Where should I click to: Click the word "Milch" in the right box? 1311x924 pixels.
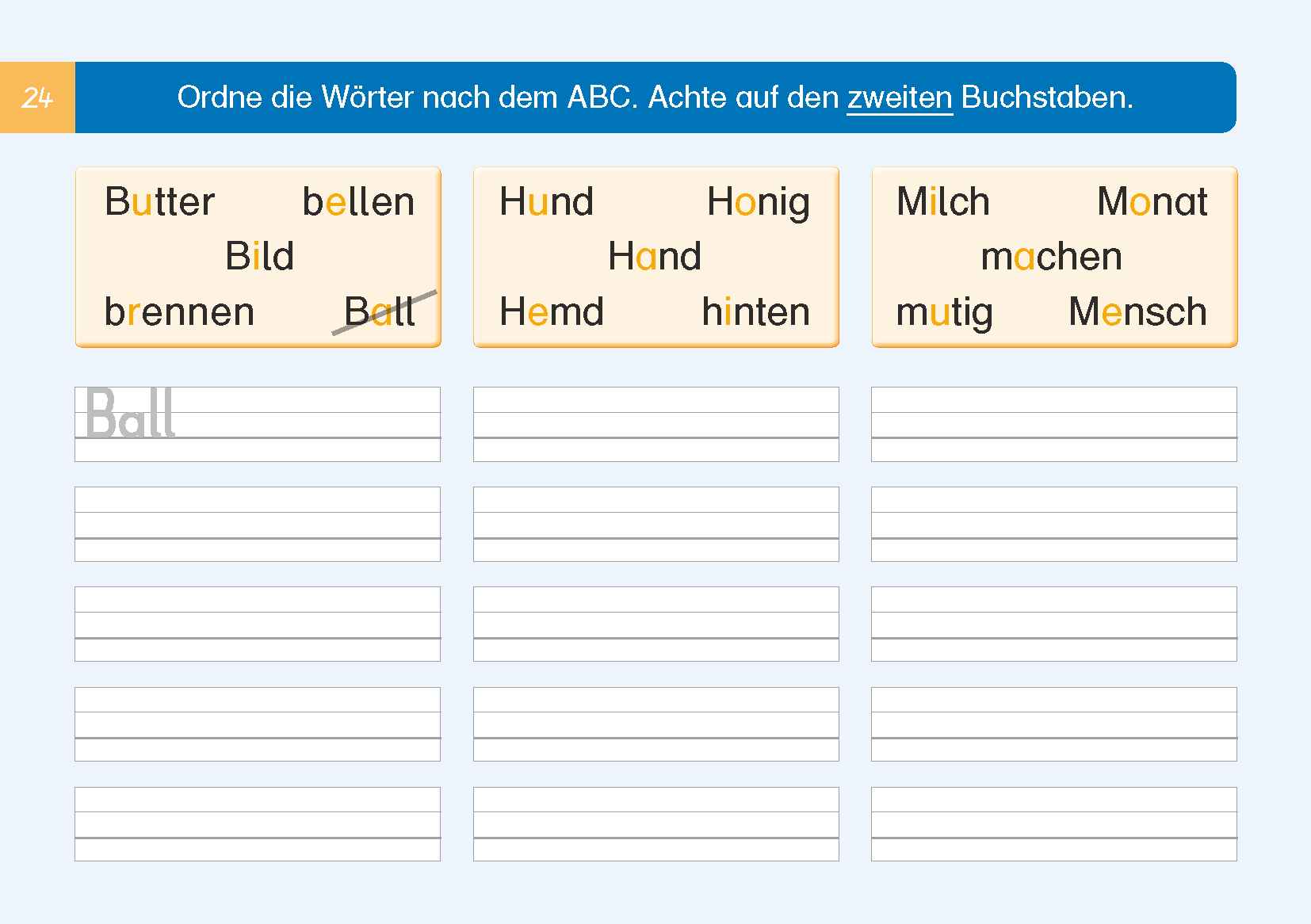[943, 201]
